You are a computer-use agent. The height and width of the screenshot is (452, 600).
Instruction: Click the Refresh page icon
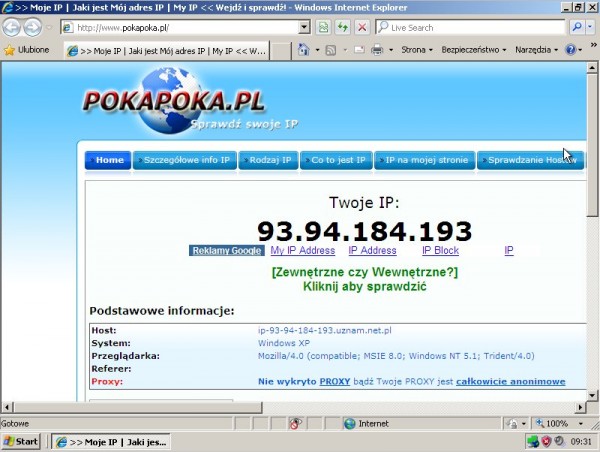342,28
